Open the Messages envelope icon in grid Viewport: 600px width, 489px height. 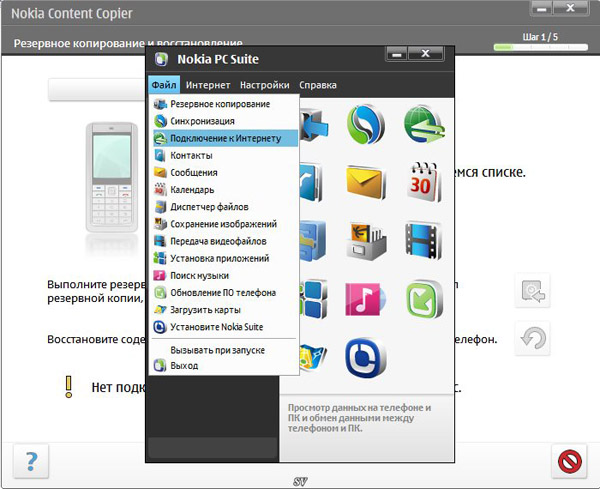click(366, 182)
